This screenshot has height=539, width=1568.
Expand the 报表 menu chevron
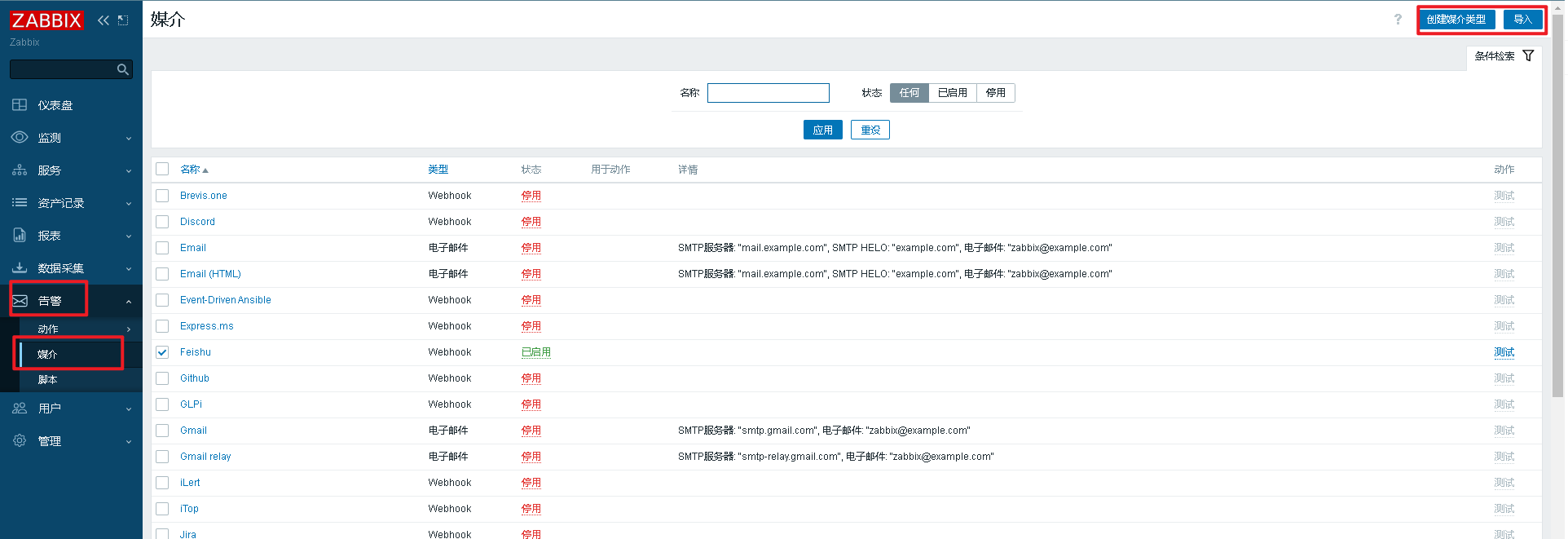(x=129, y=236)
